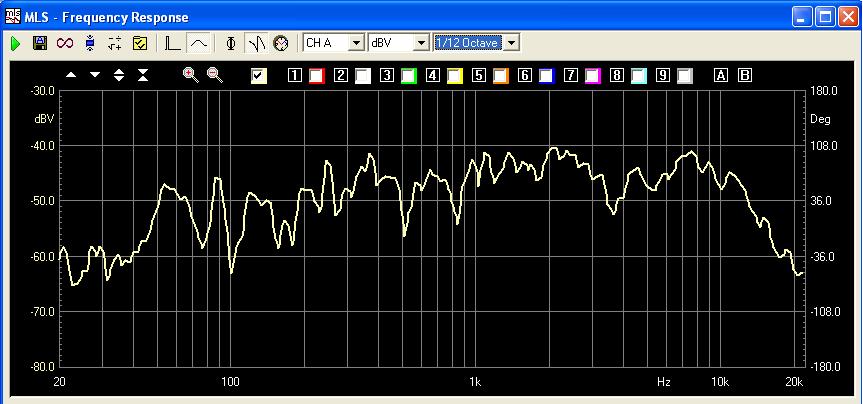Click the floppy disk Save icon
The width and height of the screenshot is (863, 404).
click(x=40, y=43)
